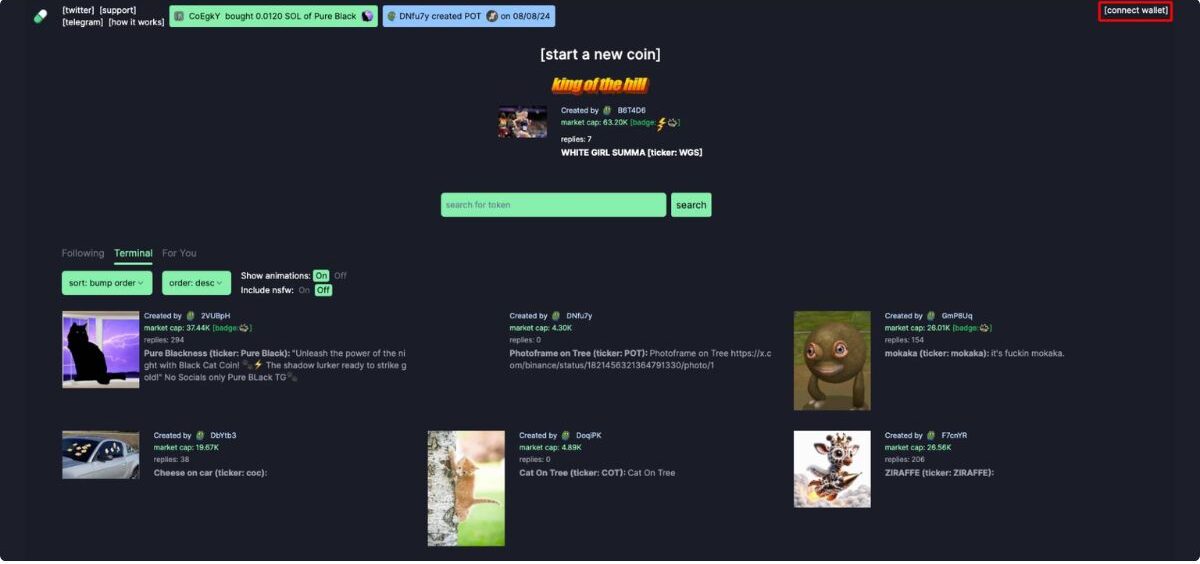Click the DNfu7y avatar in the blue ticker
1200x564 pixels.
pyautogui.click(x=391, y=16)
